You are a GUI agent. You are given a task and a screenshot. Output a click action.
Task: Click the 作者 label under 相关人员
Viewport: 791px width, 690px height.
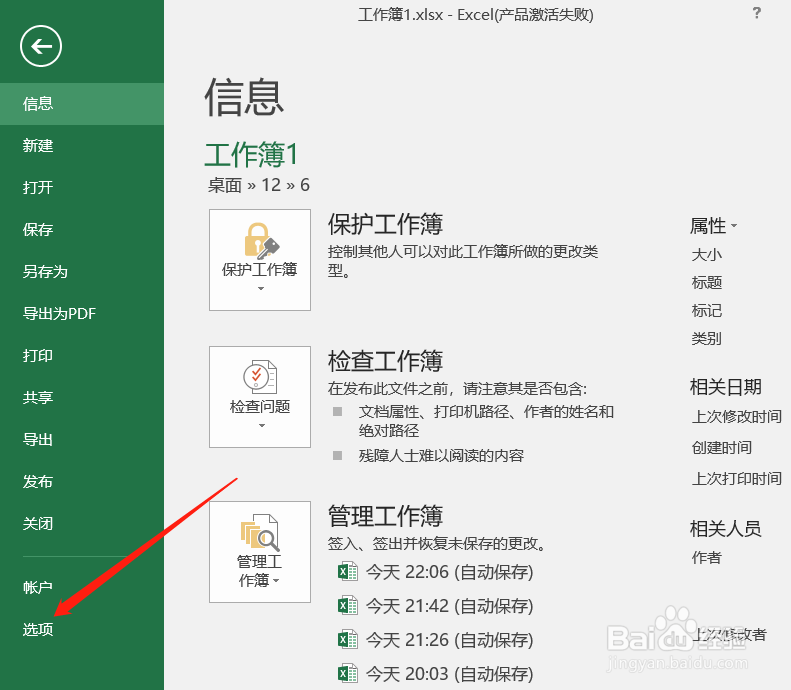[x=706, y=557]
